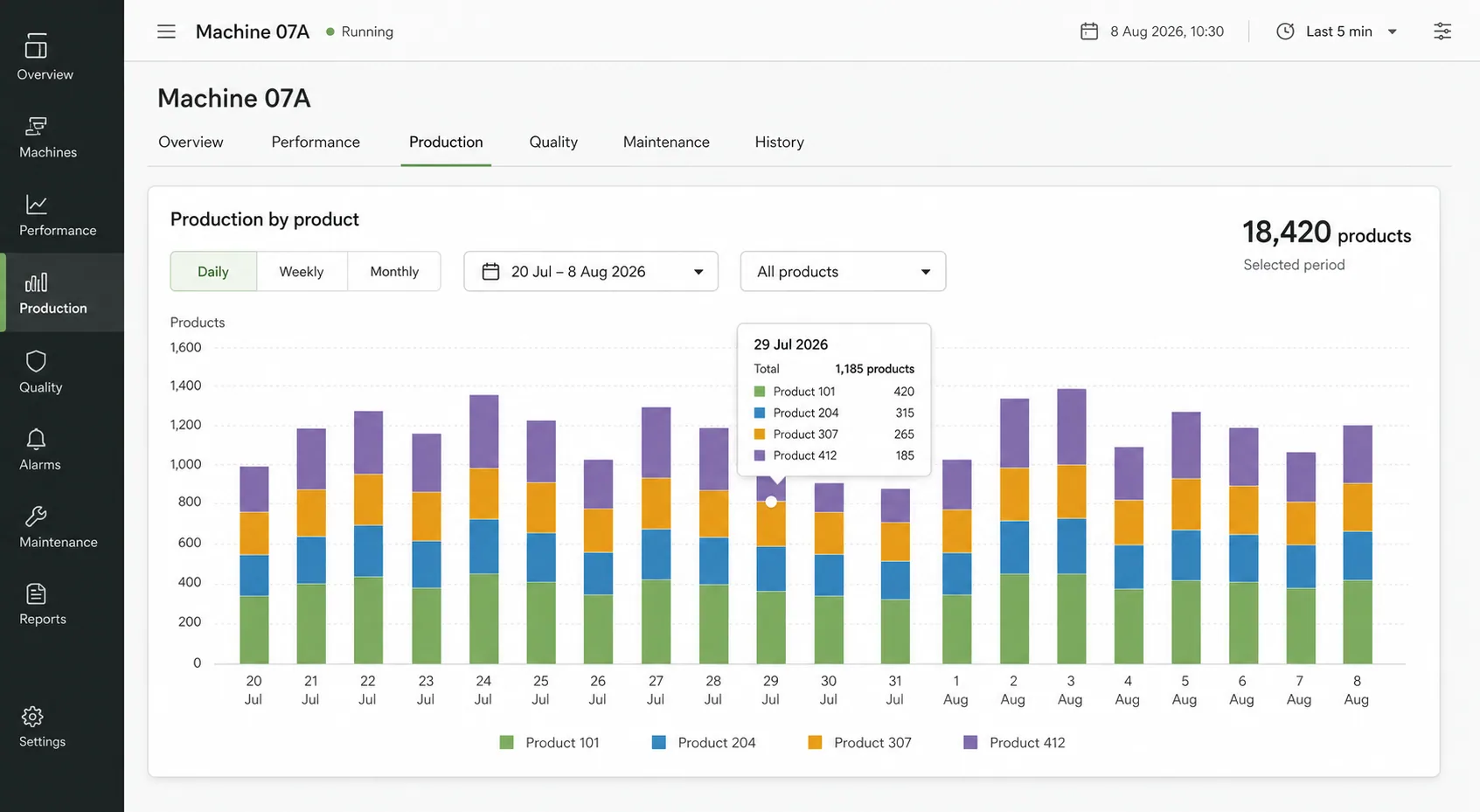Viewport: 1480px width, 812px height.
Task: Click the 'Selected period' label
Action: click(1294, 265)
